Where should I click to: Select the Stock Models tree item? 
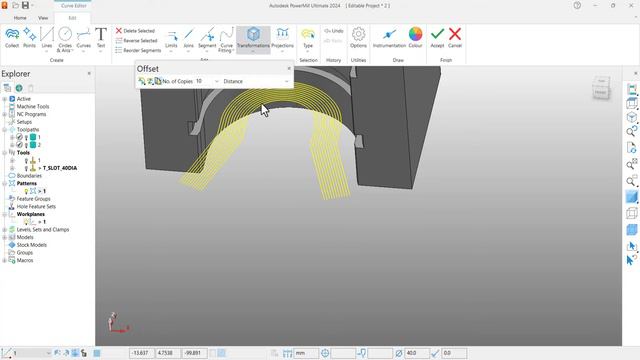(31, 245)
